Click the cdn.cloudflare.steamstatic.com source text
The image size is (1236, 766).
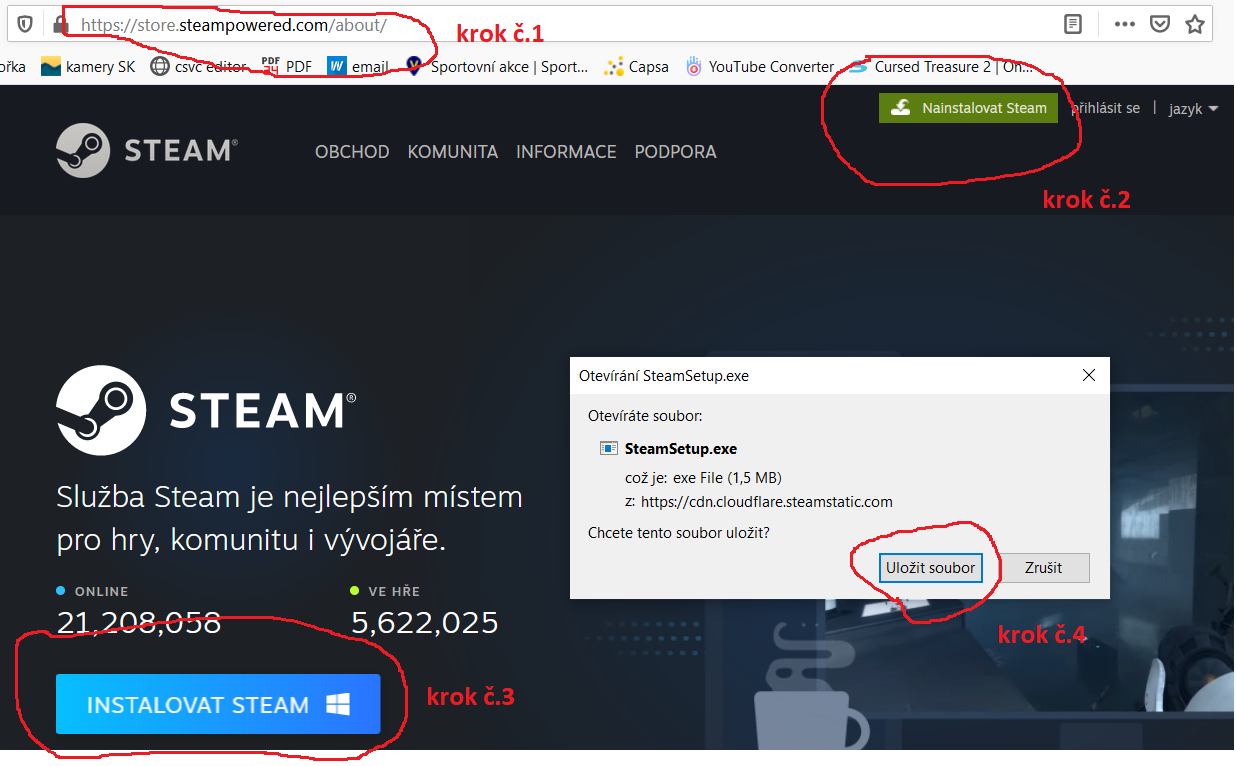(766, 502)
